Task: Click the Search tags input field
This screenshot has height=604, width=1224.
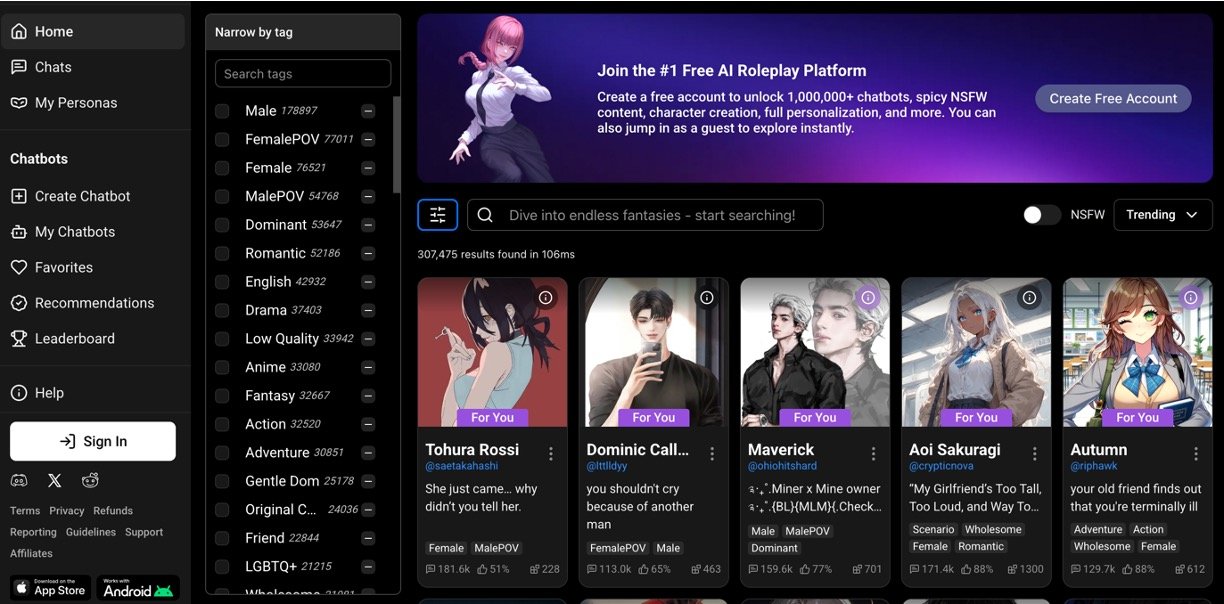Action: (303, 74)
